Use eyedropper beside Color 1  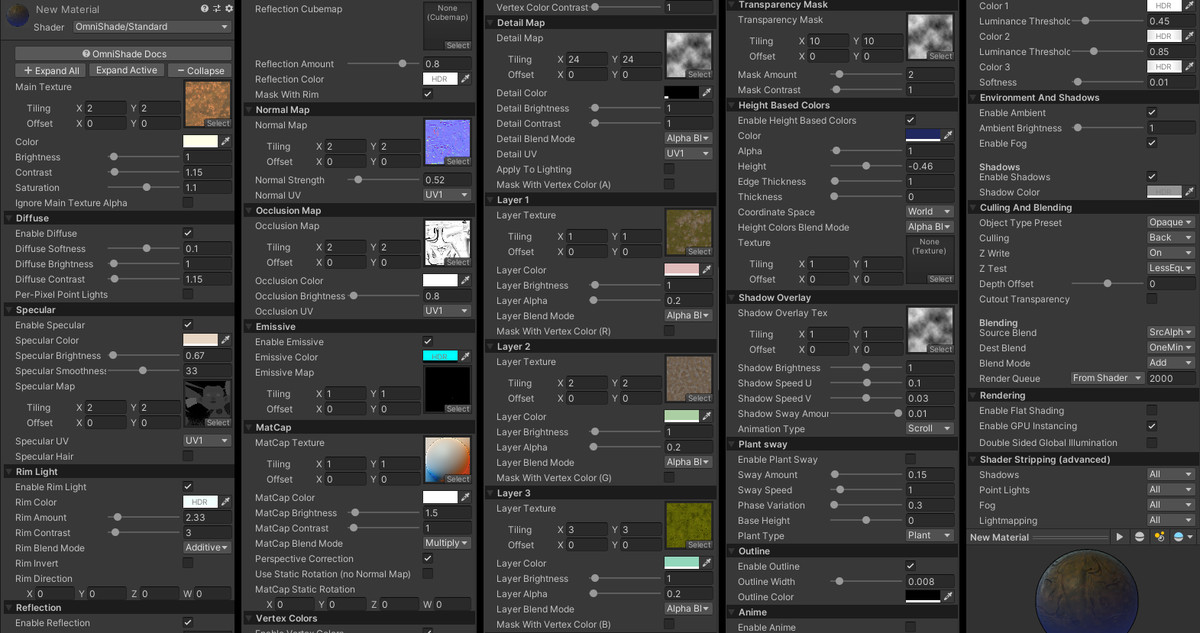(x=1189, y=6)
